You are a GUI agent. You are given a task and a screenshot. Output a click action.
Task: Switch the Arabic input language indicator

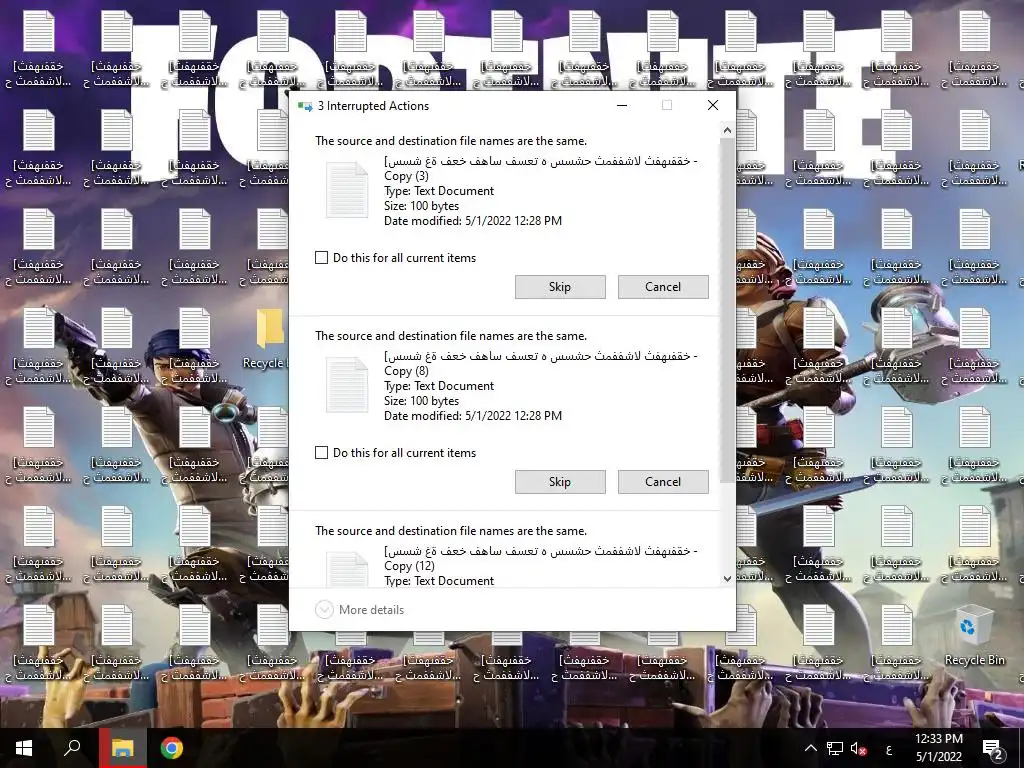coord(889,748)
